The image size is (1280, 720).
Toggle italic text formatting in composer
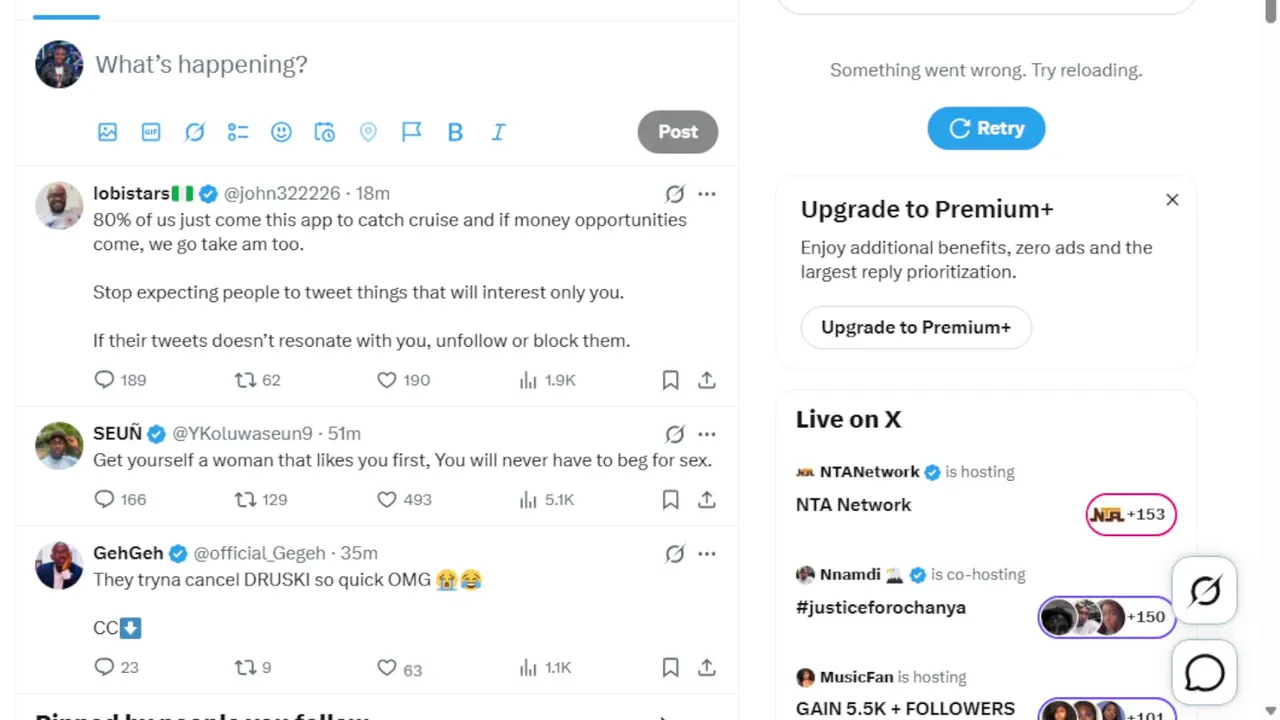click(498, 132)
